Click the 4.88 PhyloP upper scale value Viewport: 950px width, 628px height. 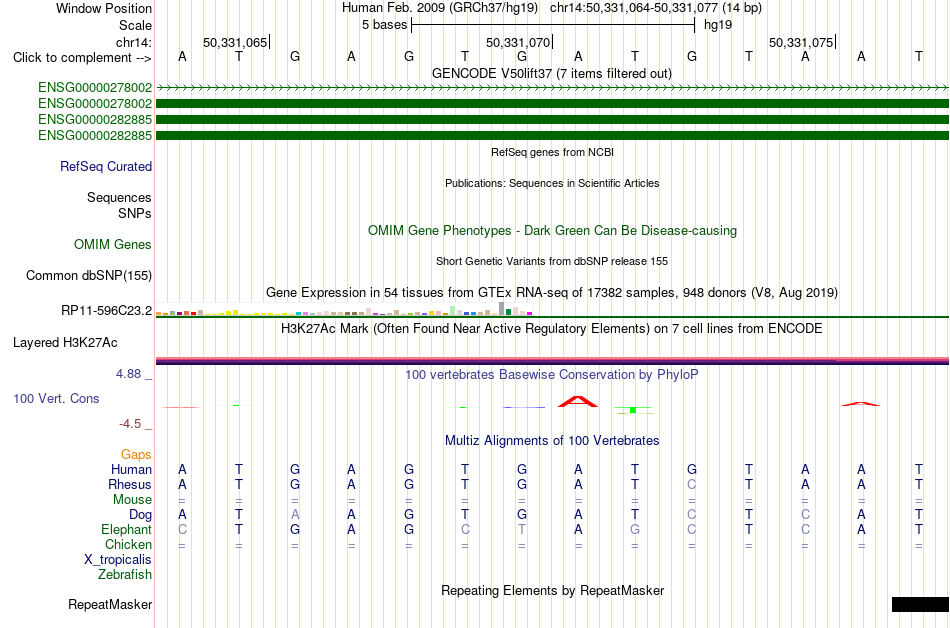[x=128, y=374]
